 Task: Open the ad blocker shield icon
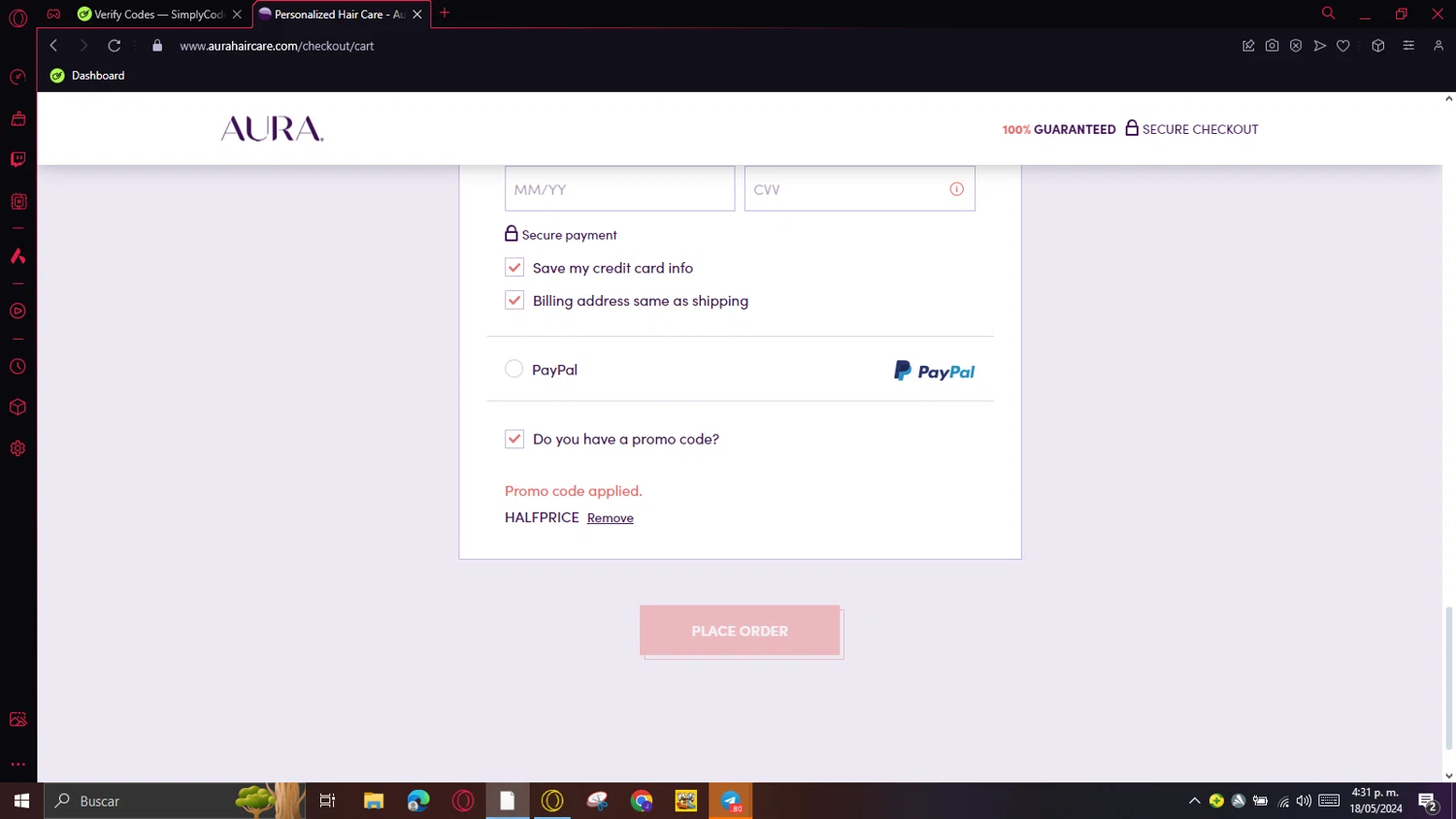[1296, 46]
